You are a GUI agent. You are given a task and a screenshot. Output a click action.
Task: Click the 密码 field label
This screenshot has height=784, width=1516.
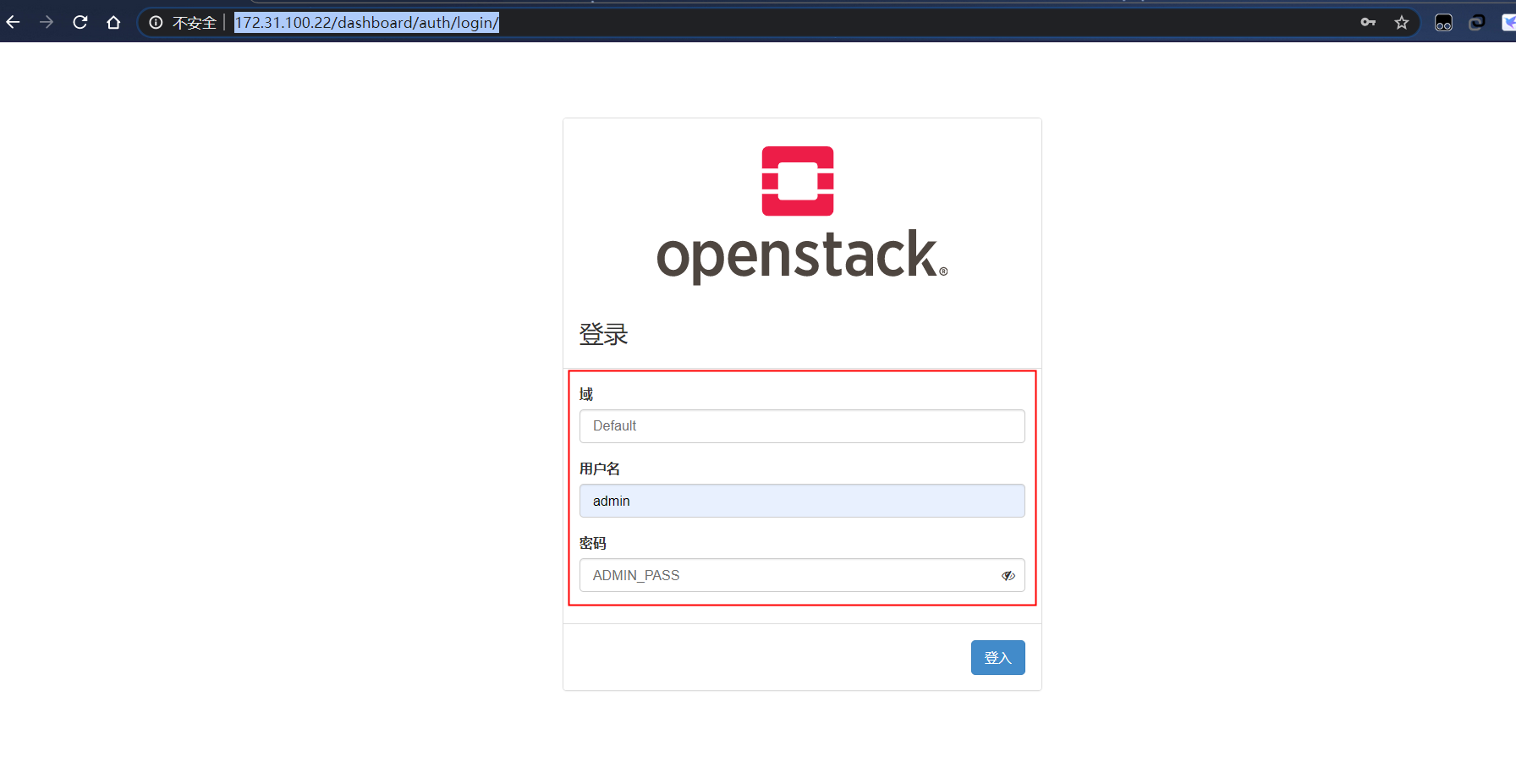click(593, 543)
